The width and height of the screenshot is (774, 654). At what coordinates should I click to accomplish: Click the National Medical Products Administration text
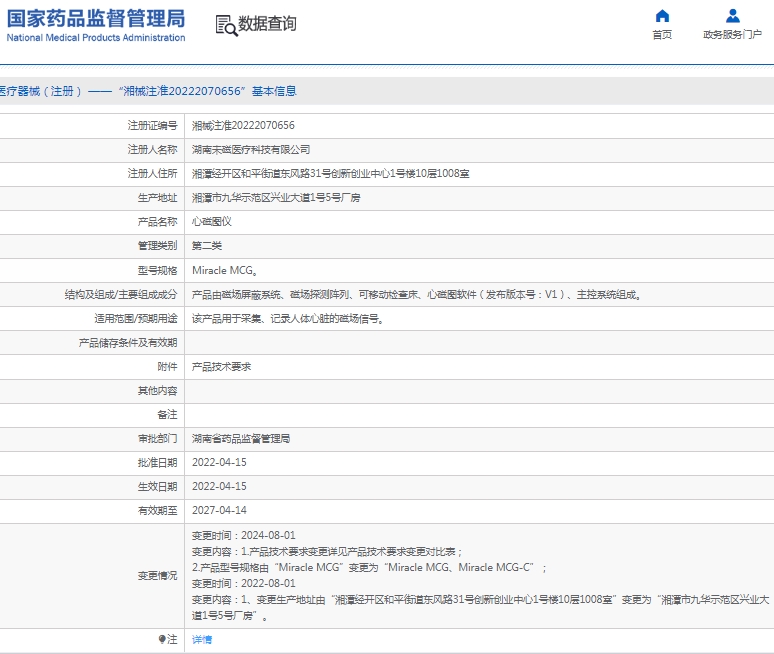tap(96, 38)
